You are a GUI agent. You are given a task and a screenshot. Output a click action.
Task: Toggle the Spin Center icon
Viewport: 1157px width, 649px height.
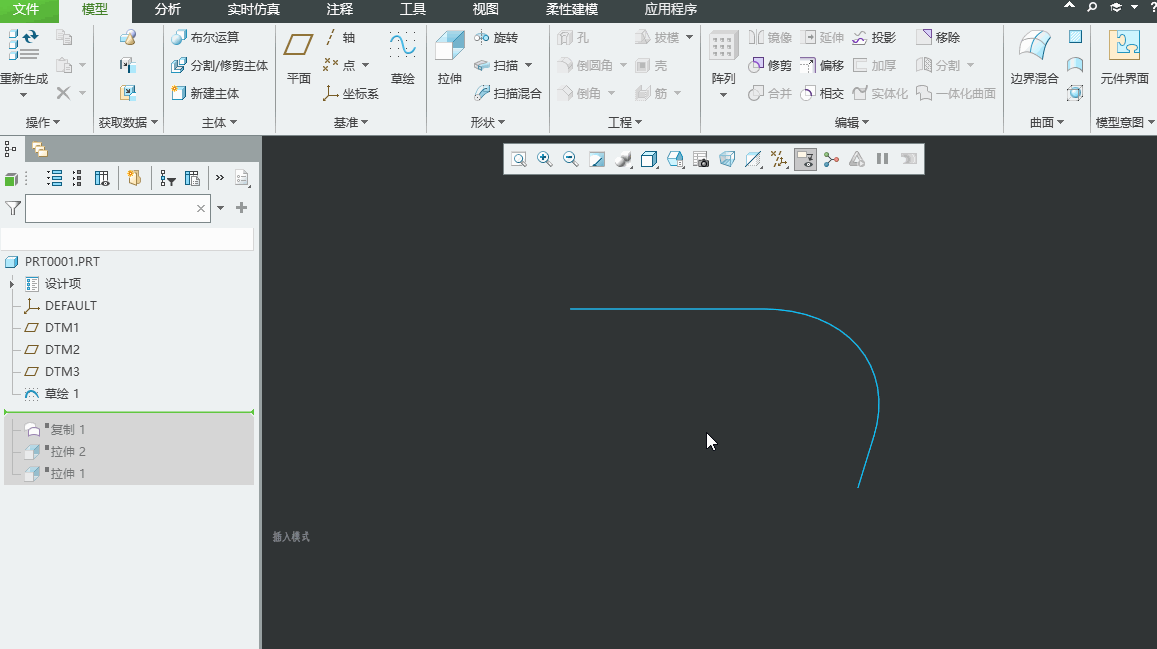[831, 159]
